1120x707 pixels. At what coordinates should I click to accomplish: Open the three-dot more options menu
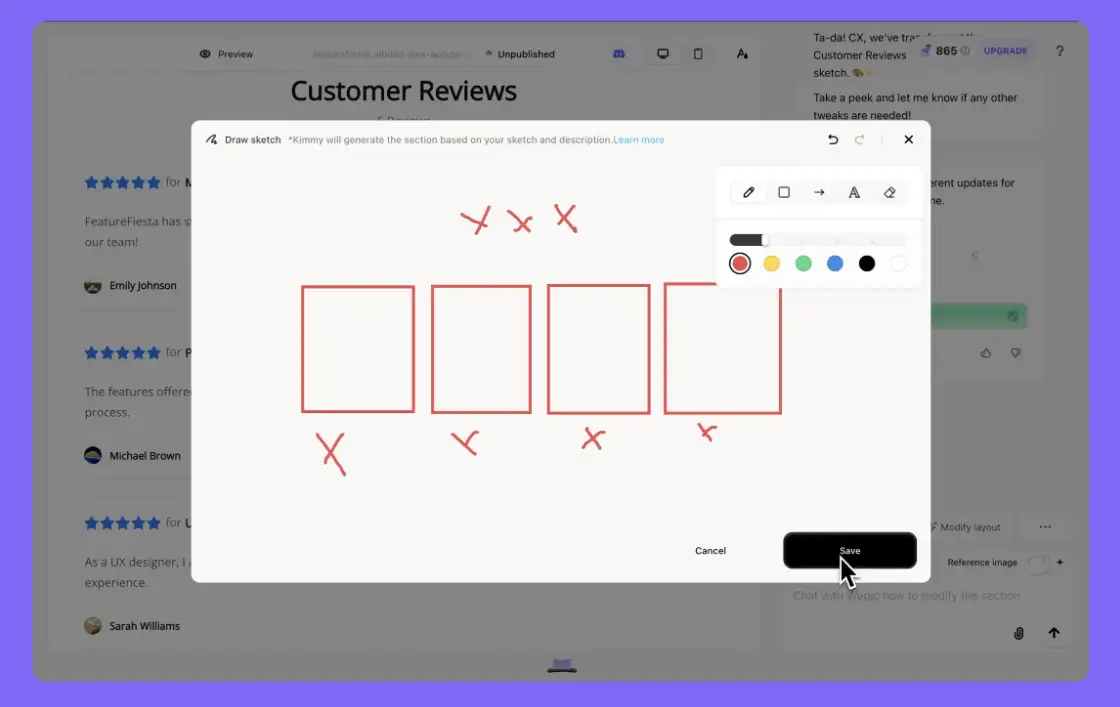click(x=1045, y=527)
